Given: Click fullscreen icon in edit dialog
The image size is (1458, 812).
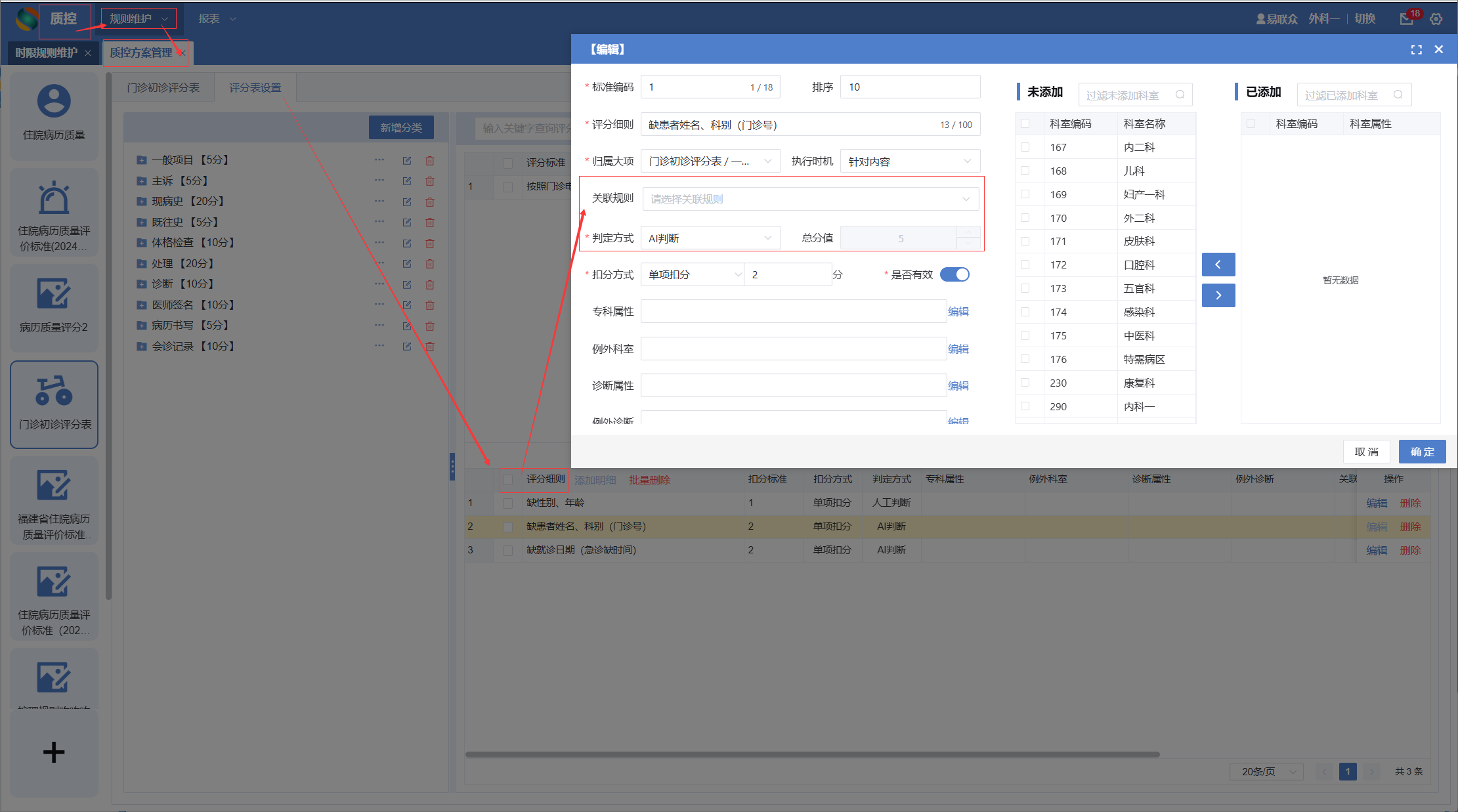Looking at the screenshot, I should (x=1416, y=50).
